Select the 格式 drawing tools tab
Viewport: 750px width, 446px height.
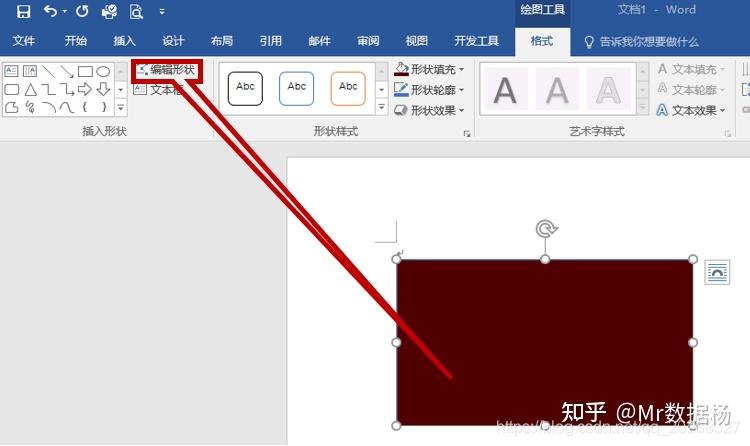coord(542,41)
